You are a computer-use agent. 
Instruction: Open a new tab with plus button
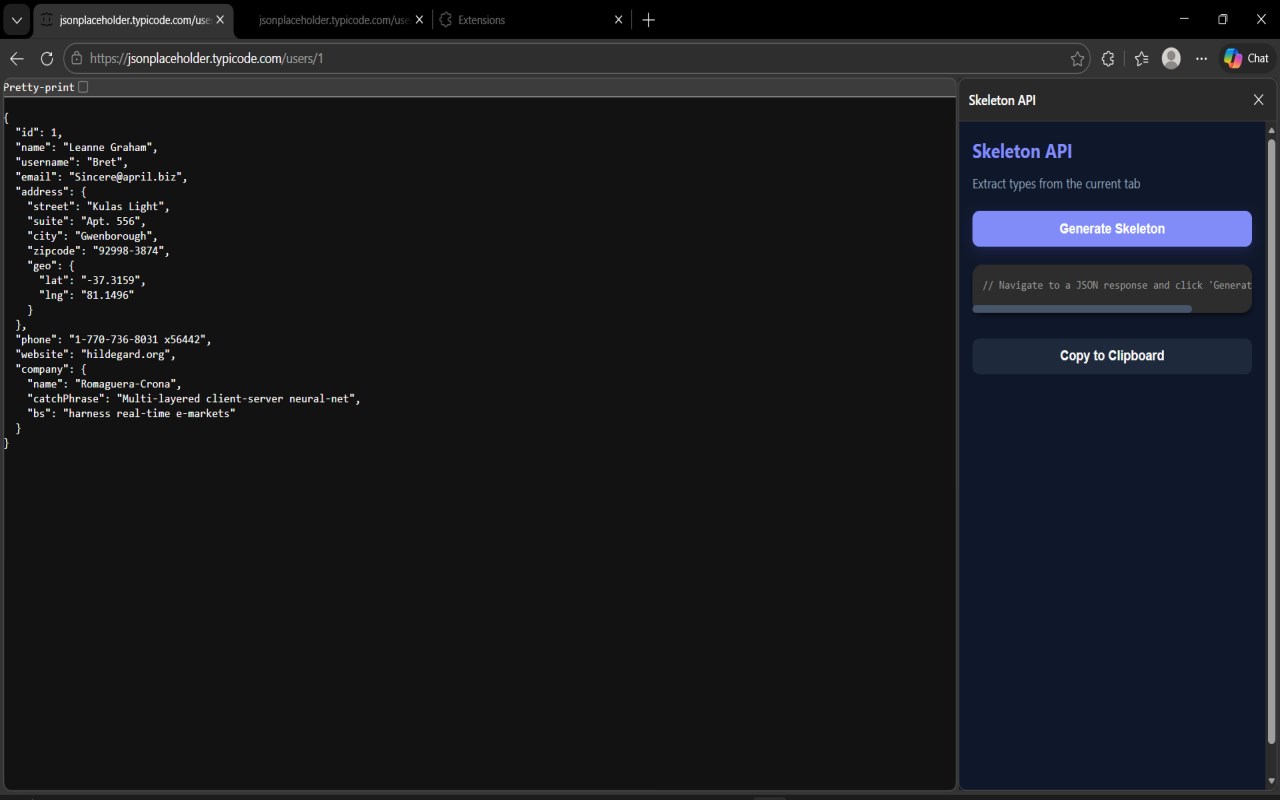pyautogui.click(x=648, y=20)
